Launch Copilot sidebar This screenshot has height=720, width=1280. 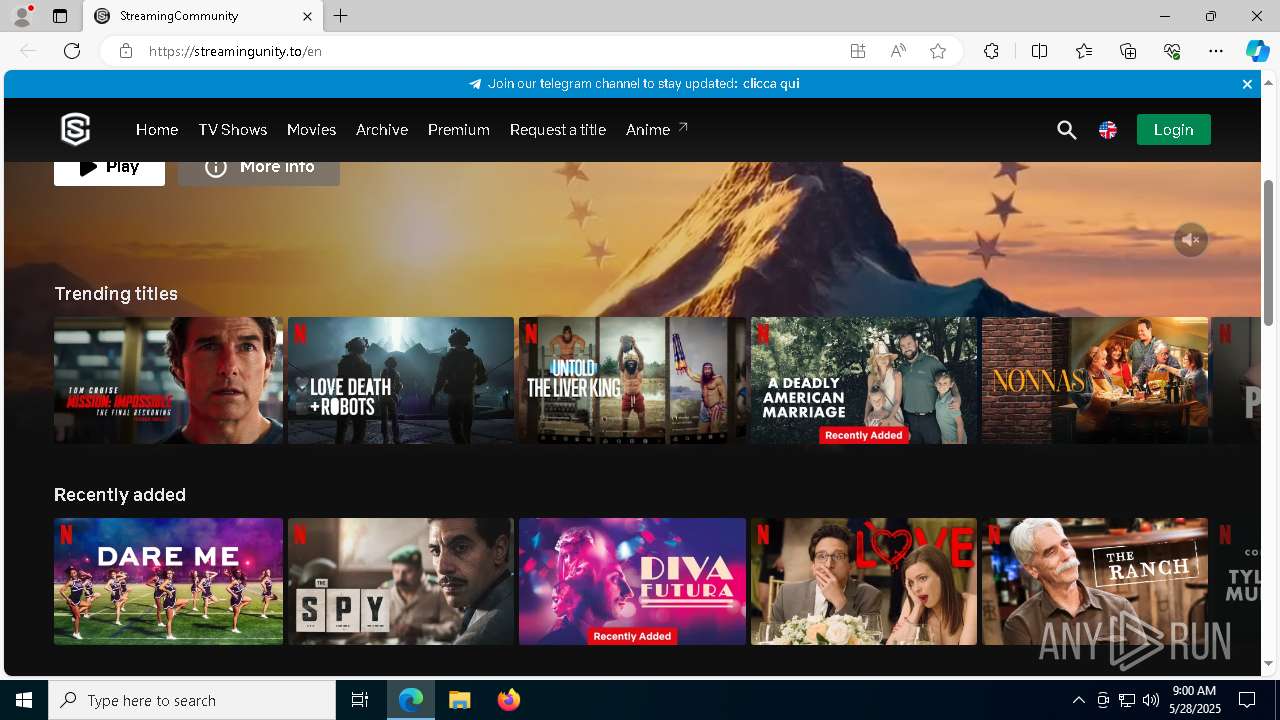[x=1257, y=51]
